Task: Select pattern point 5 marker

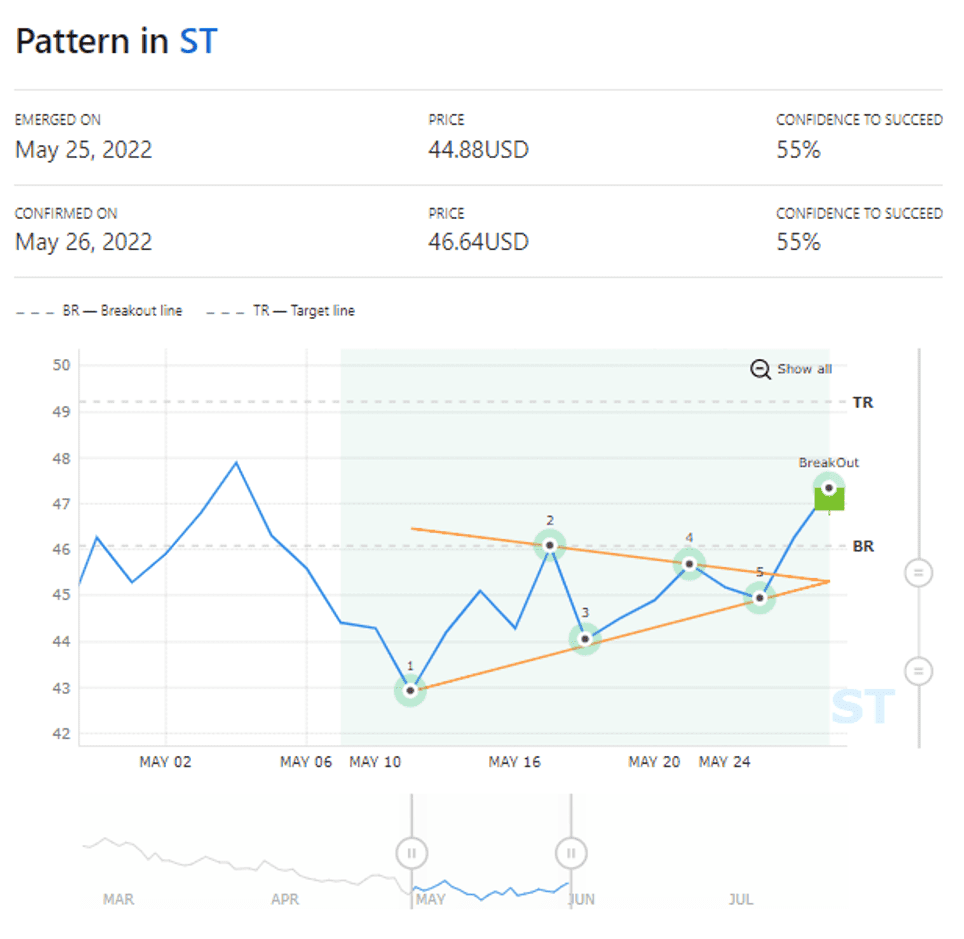Action: point(760,598)
